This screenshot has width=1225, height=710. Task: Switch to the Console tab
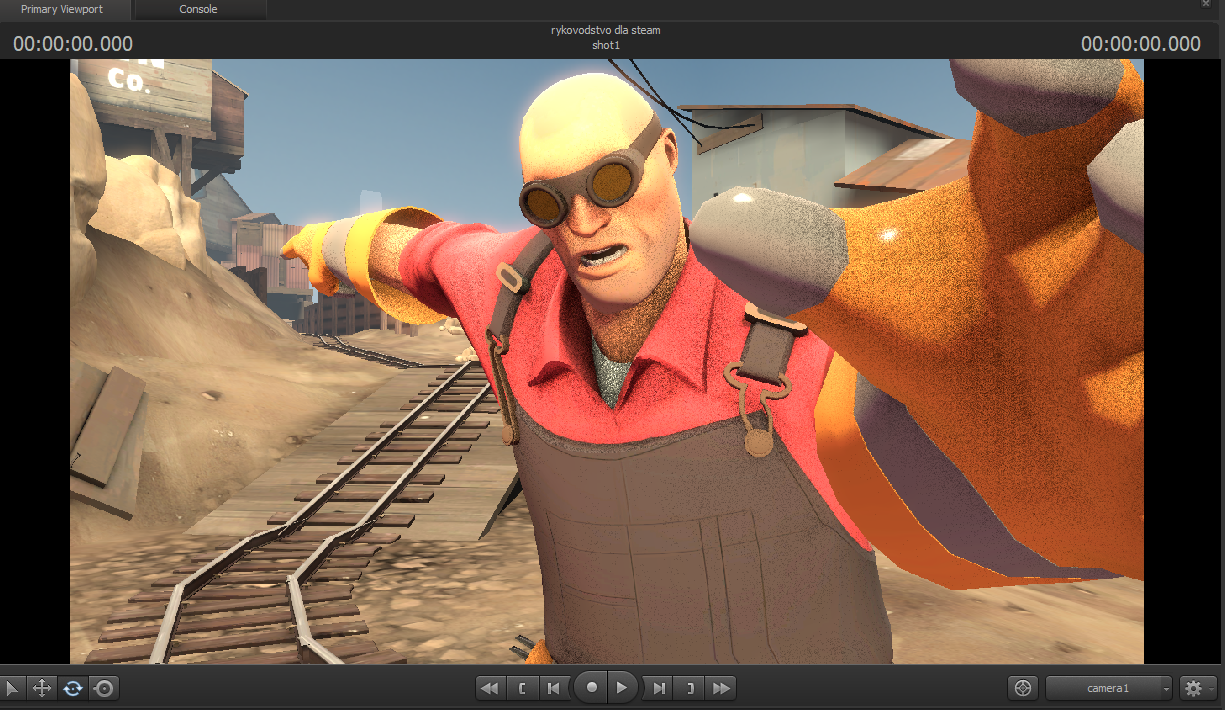198,9
